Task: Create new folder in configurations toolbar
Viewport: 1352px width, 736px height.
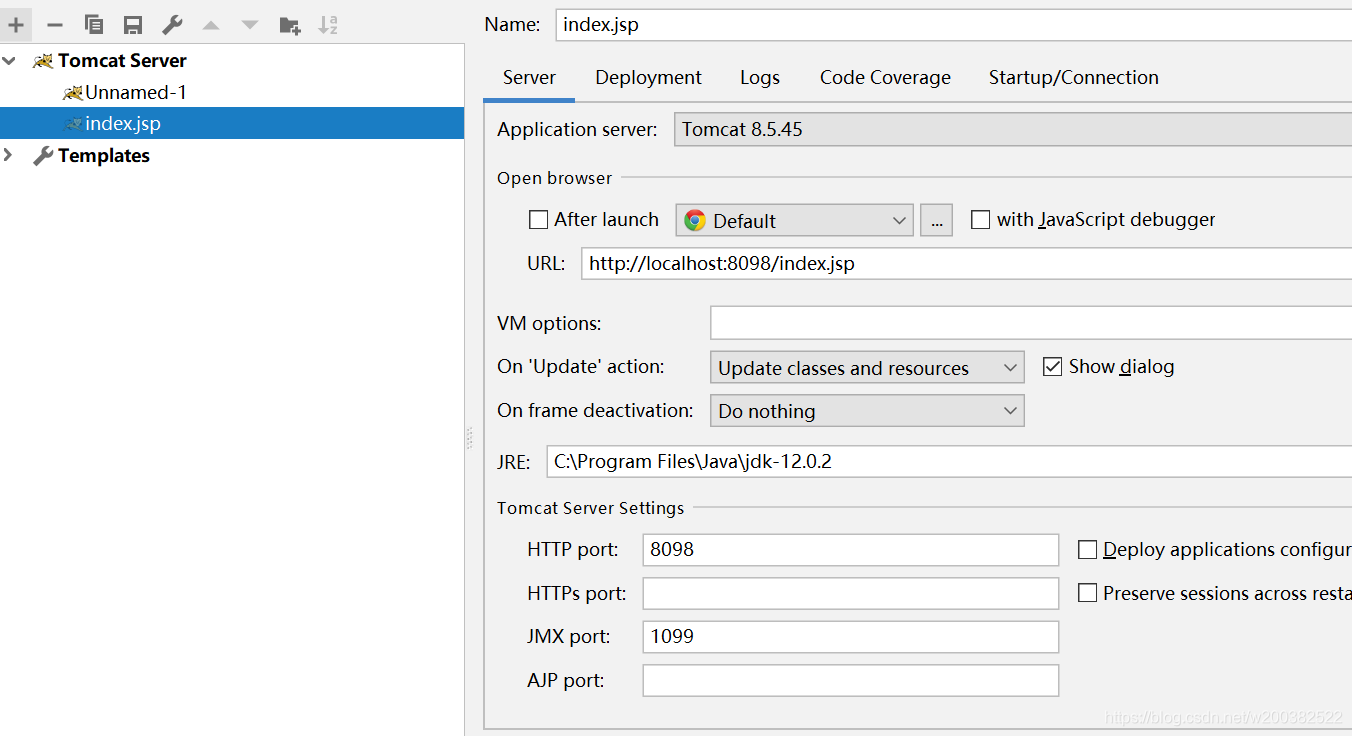Action: tap(290, 24)
